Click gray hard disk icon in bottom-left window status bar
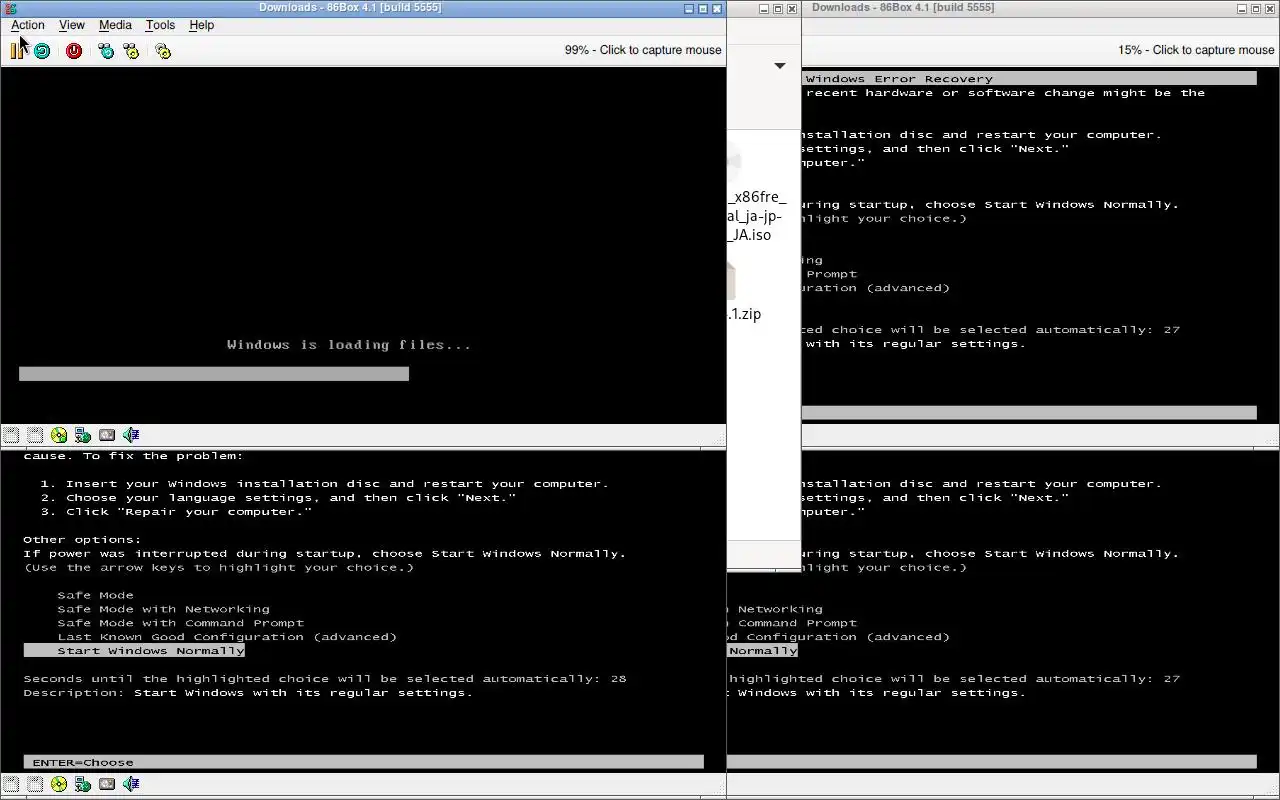 pos(107,784)
